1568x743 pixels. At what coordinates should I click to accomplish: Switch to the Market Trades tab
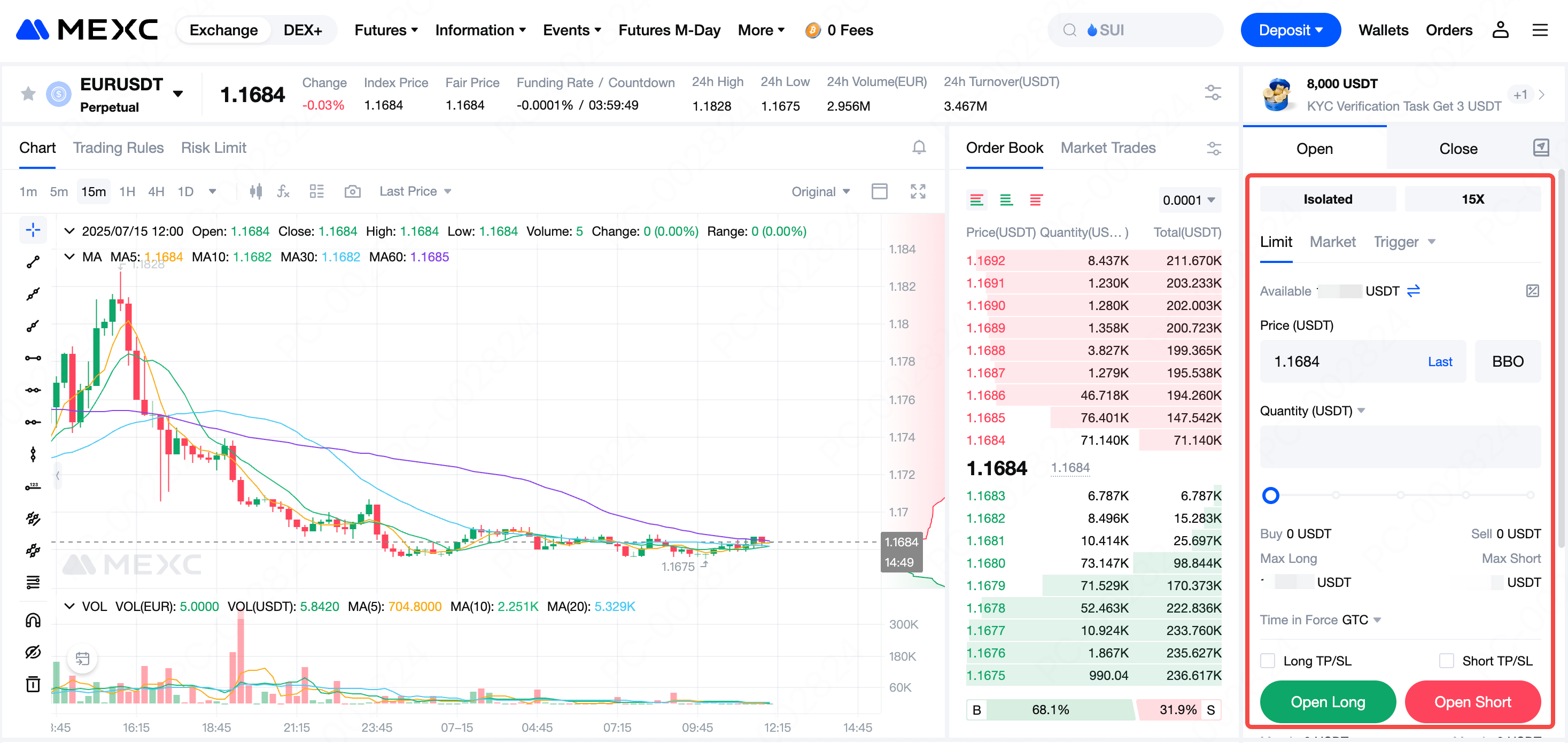1107,148
